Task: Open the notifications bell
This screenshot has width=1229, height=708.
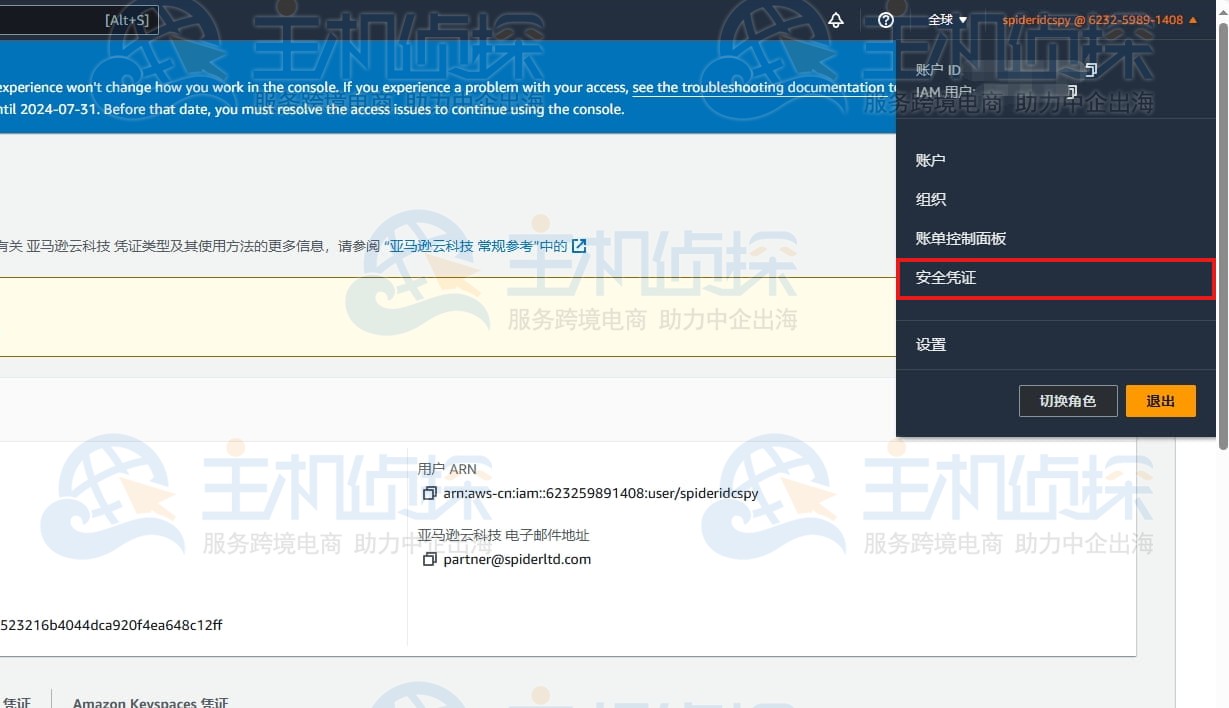Action: point(836,19)
